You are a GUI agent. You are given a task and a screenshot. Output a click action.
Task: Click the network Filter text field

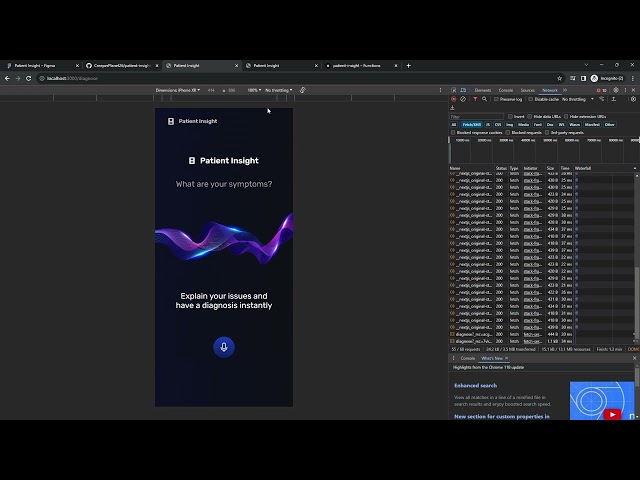476,117
